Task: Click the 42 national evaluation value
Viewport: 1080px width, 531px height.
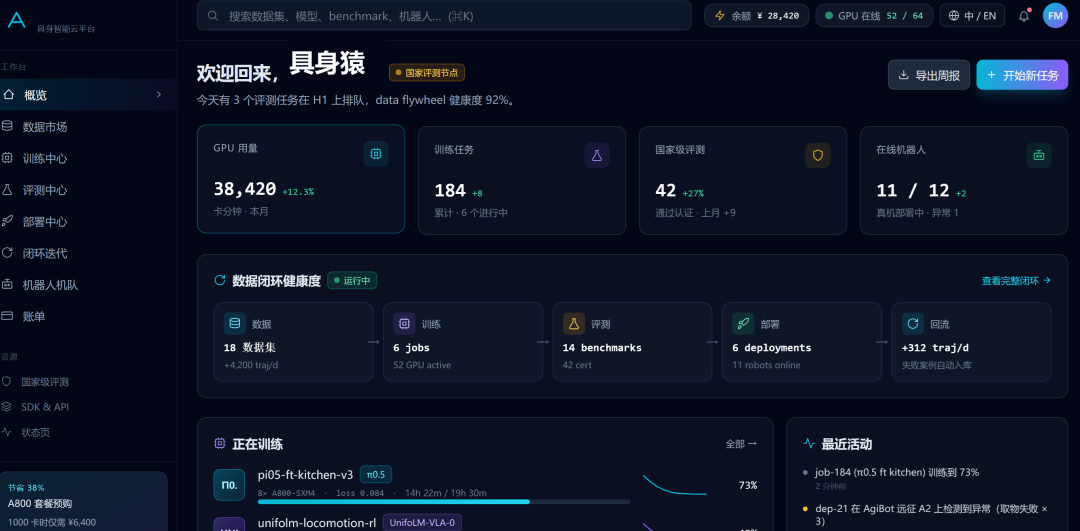Action: [x=666, y=191]
